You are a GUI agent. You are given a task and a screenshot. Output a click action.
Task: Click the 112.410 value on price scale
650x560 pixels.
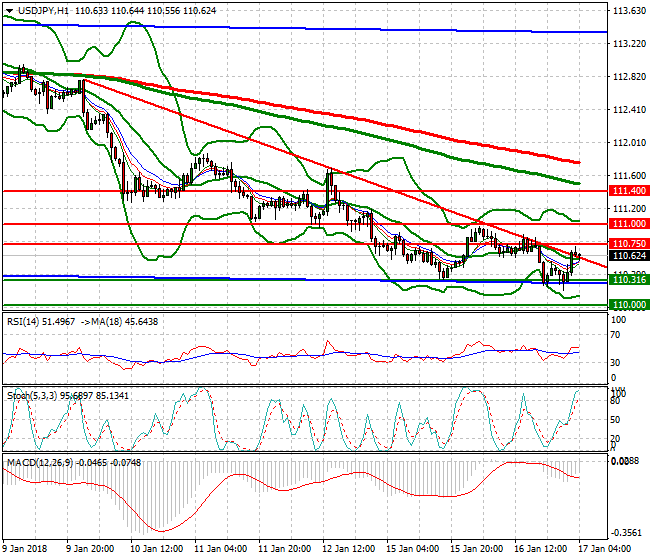pyautogui.click(x=627, y=110)
